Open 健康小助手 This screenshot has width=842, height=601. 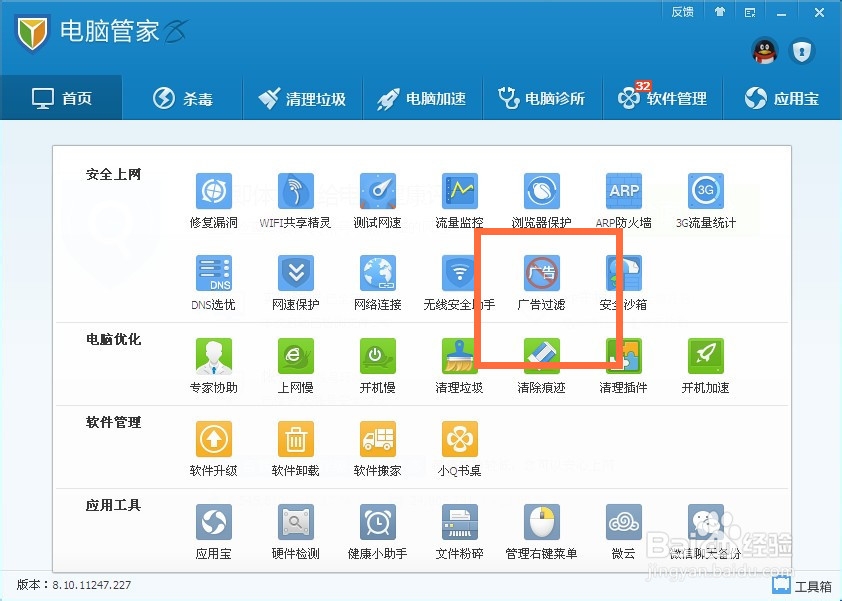[x=378, y=532]
